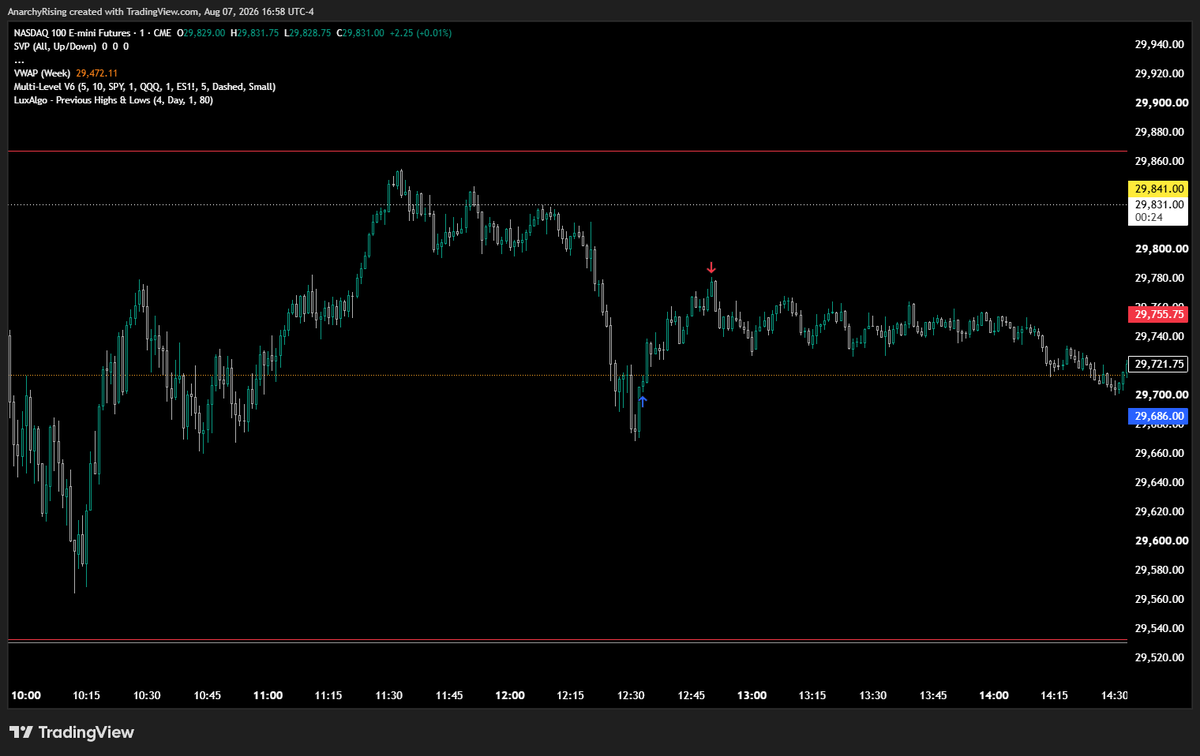Image resolution: width=1200 pixels, height=756 pixels.
Task: Select the current price label 29,831.00
Action: coord(1157,204)
